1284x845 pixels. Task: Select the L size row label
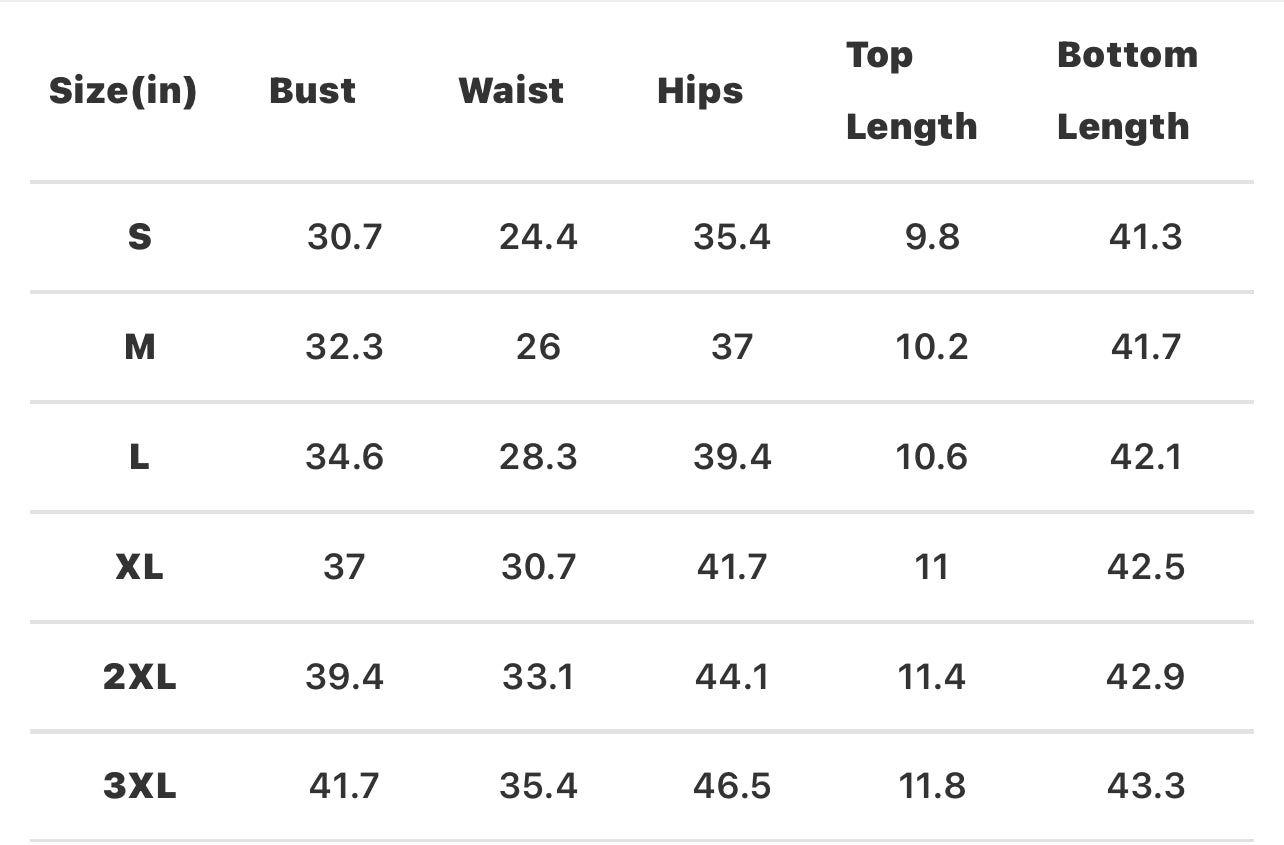140,457
